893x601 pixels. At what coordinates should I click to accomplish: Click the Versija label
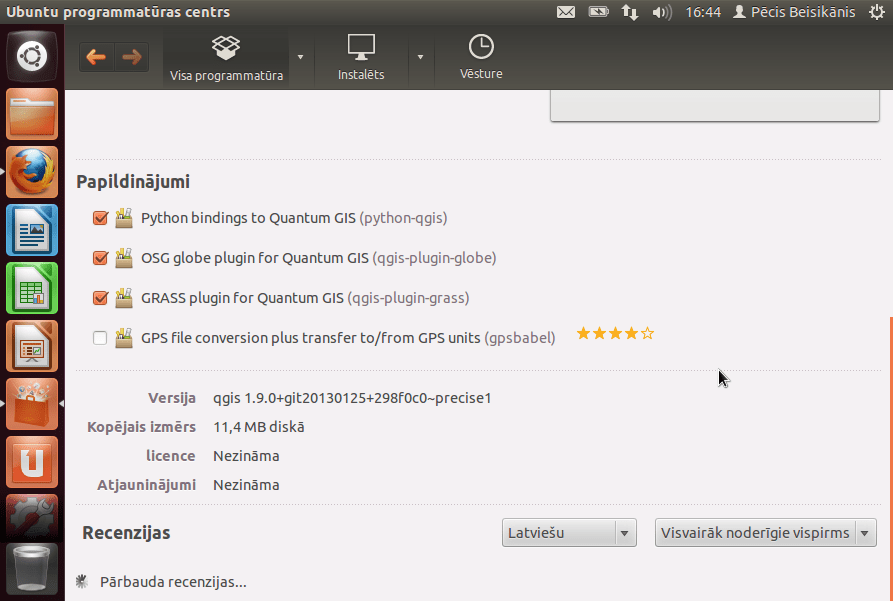[x=172, y=398]
